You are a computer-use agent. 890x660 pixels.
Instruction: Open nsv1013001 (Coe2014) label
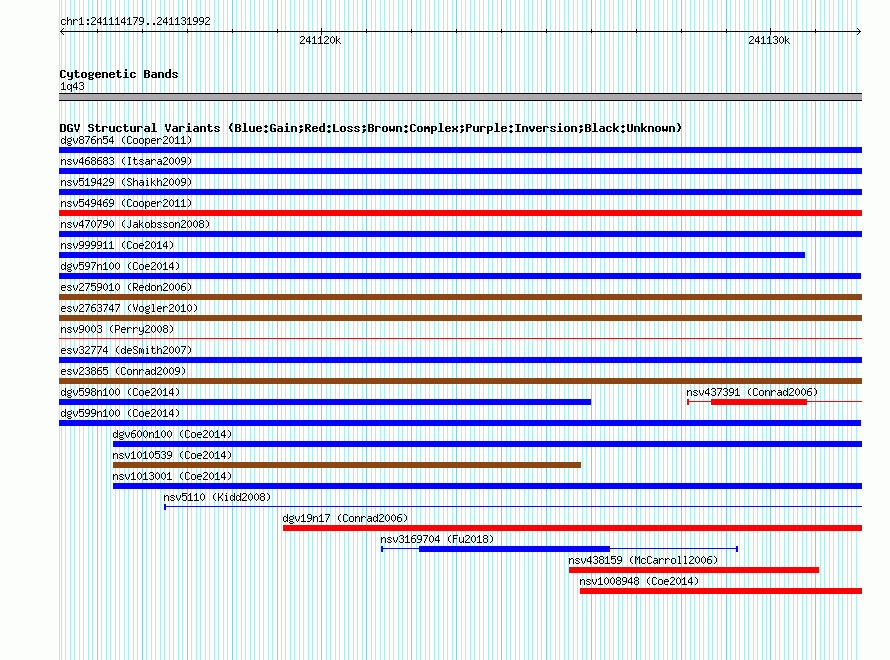[x=172, y=476]
